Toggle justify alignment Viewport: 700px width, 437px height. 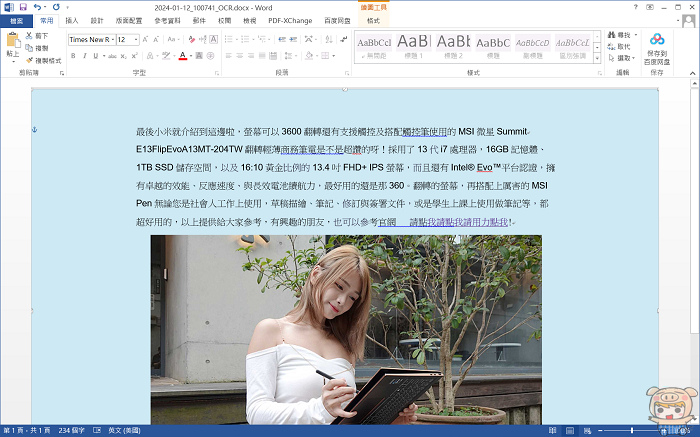pyautogui.click(x=262, y=56)
